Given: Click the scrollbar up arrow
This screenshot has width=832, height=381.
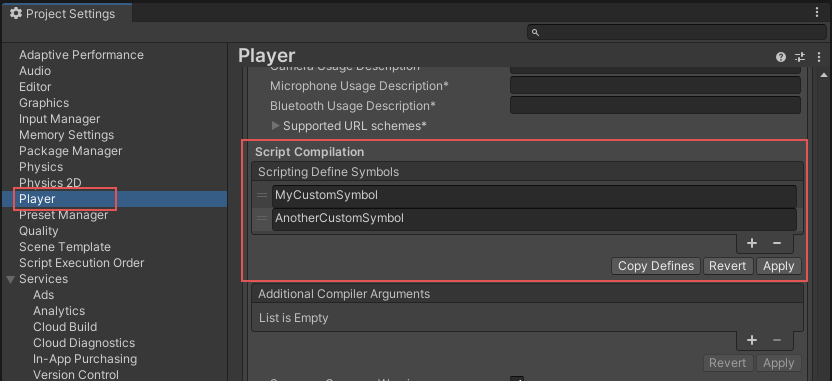Looking at the screenshot, I should coord(824,75).
